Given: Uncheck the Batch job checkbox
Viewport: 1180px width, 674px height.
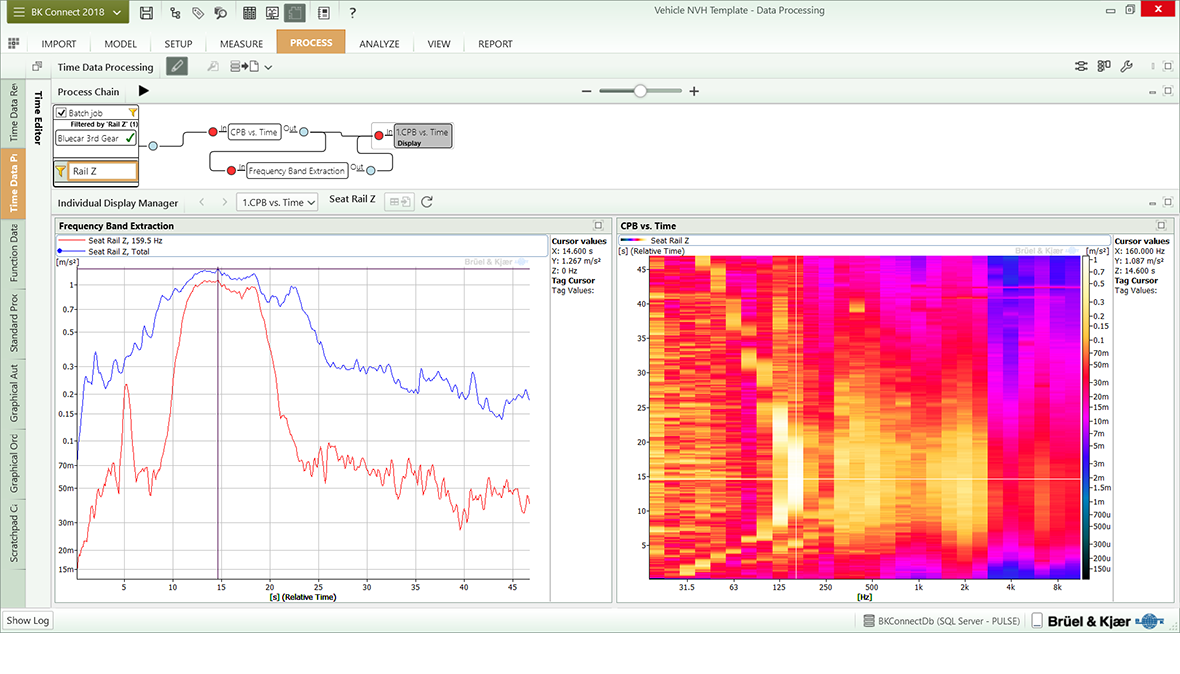Looking at the screenshot, I should (62, 113).
